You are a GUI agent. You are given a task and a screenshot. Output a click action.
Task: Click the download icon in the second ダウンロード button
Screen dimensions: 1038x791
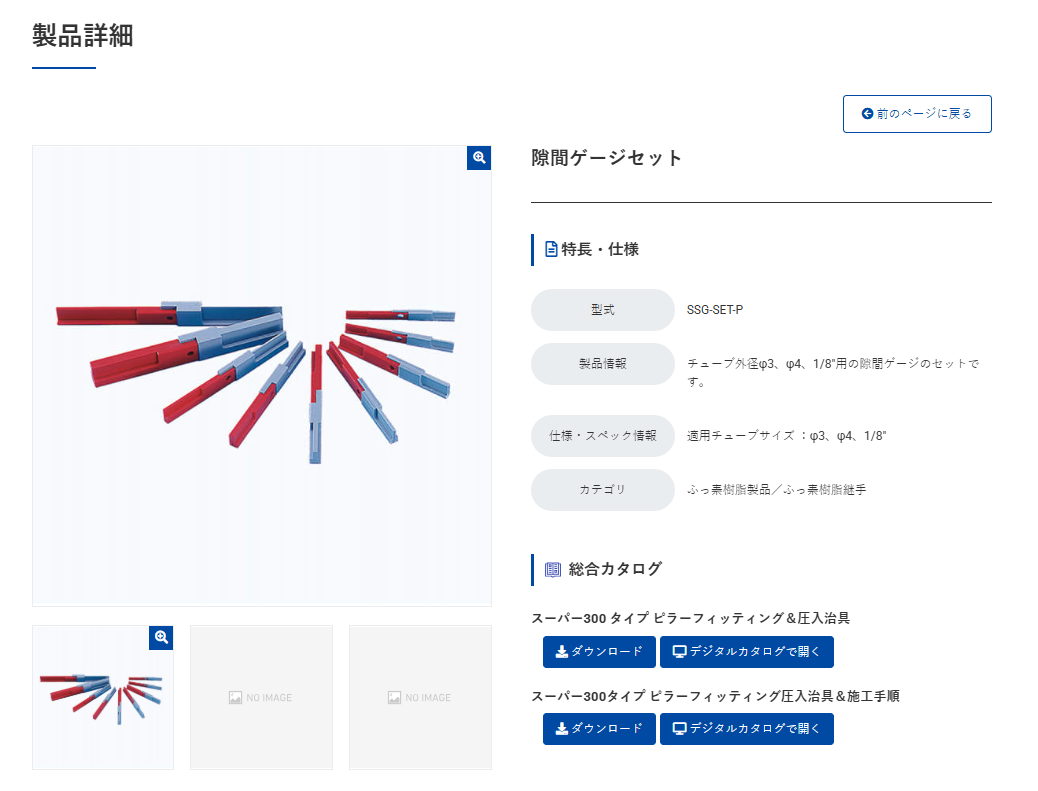pos(561,729)
